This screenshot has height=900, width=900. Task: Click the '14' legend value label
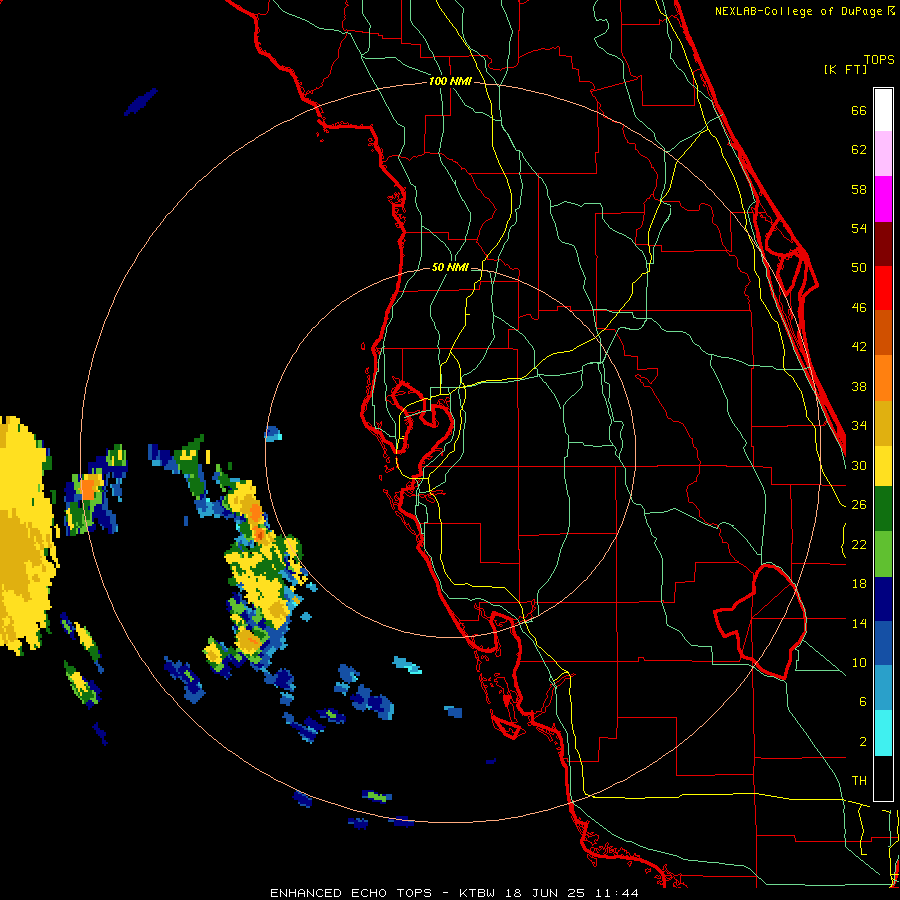[x=859, y=623]
